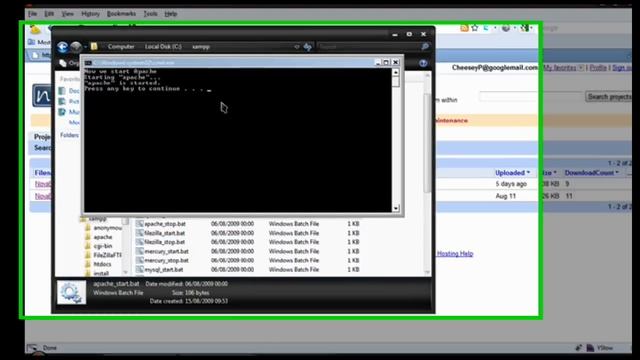Select the apache_stop.bat file icon
This screenshot has width=640, height=360.
coord(140,224)
